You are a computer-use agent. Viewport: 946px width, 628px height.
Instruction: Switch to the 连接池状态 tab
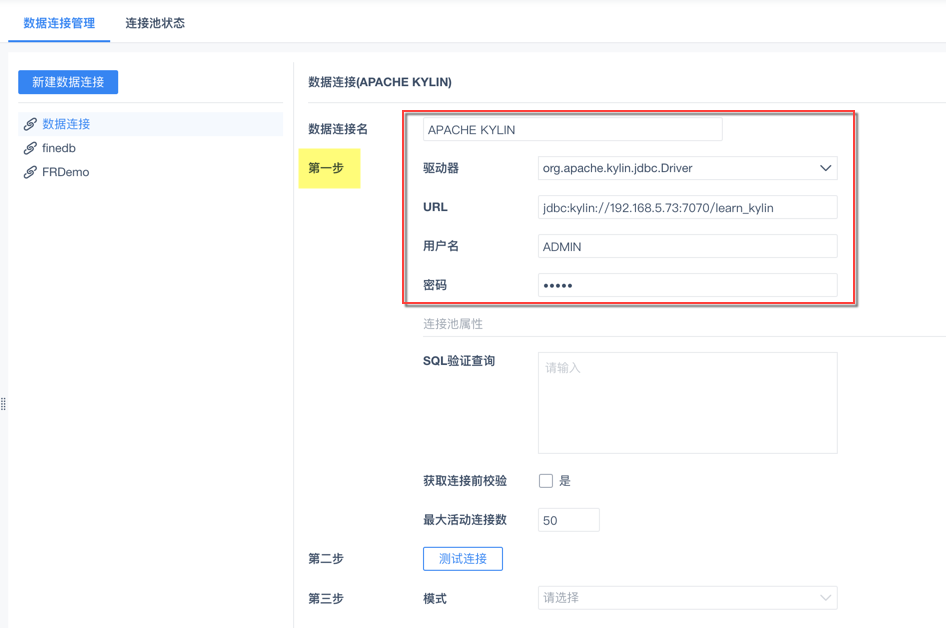pos(155,23)
